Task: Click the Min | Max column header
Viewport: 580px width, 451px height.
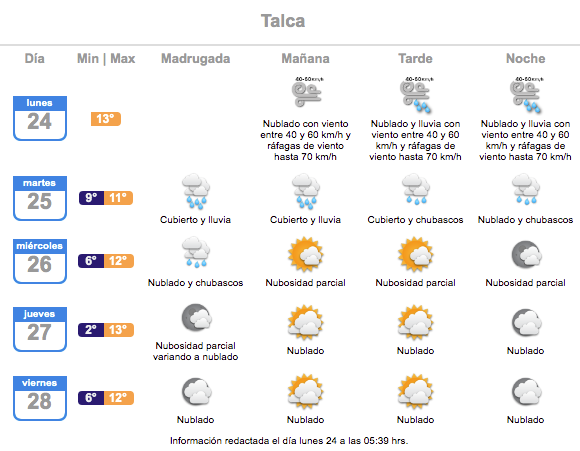Action: click(x=106, y=58)
